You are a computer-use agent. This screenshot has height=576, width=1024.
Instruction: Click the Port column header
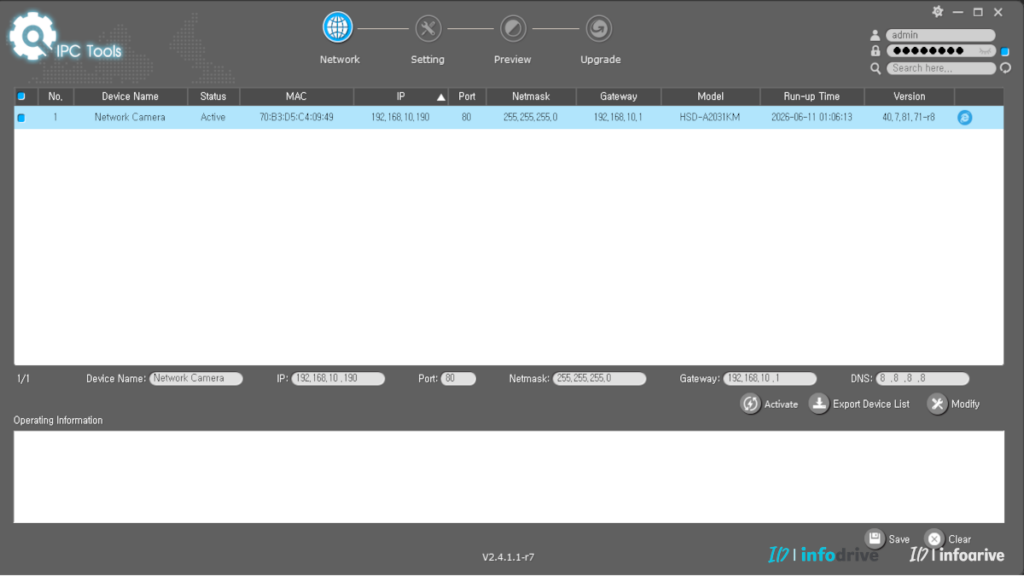[466, 97]
